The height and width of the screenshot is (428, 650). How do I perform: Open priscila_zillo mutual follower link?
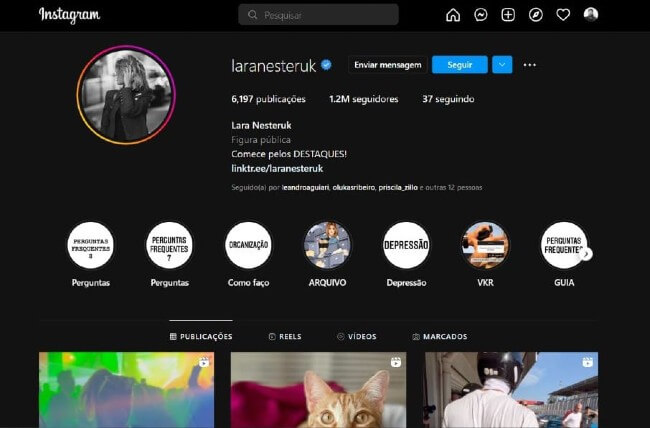(x=398, y=187)
